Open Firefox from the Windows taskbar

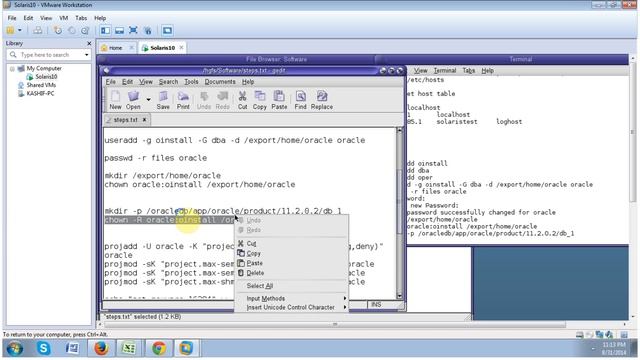point(101,348)
